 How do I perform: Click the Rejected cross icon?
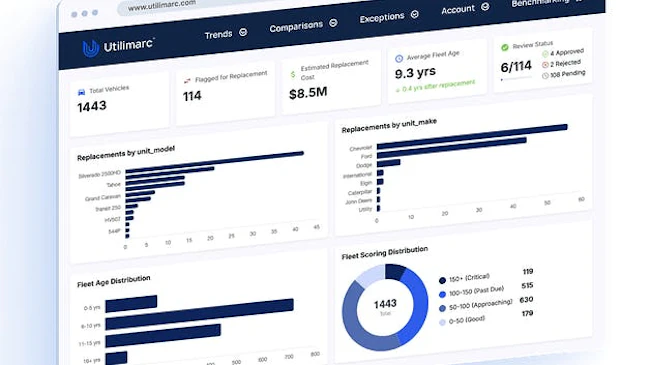(x=545, y=64)
